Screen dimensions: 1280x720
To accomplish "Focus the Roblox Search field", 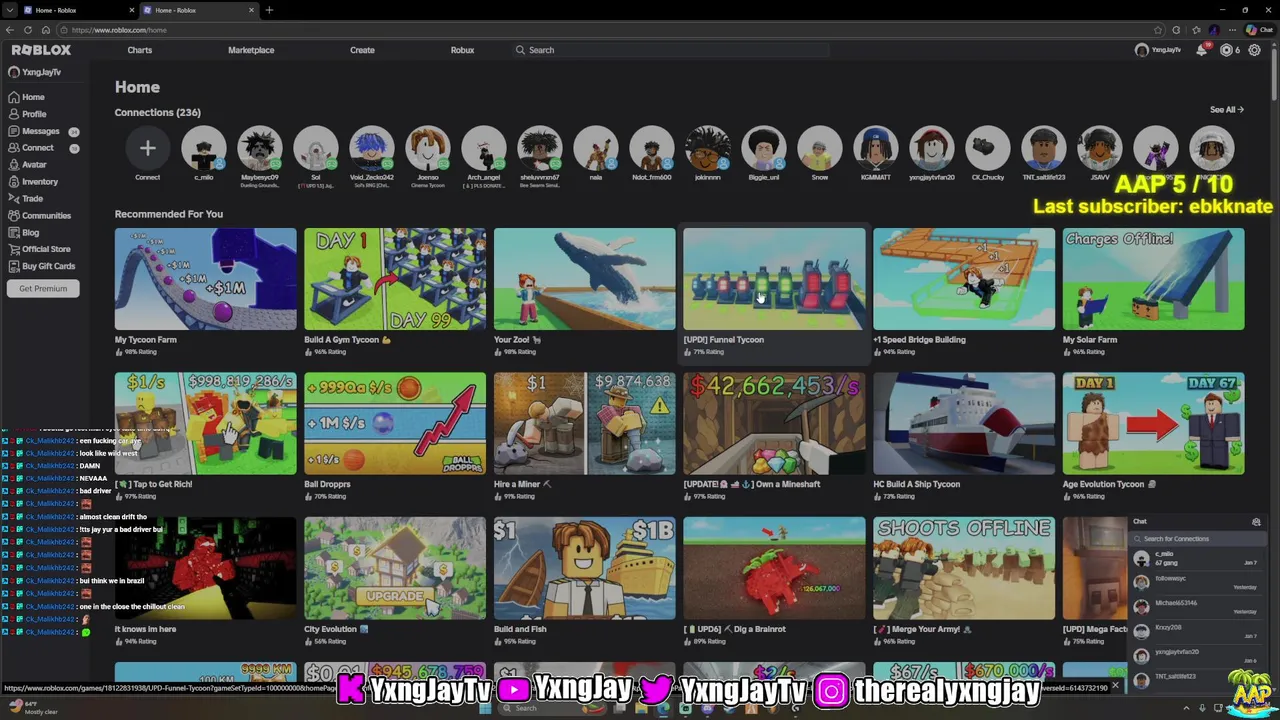I will 670,50.
